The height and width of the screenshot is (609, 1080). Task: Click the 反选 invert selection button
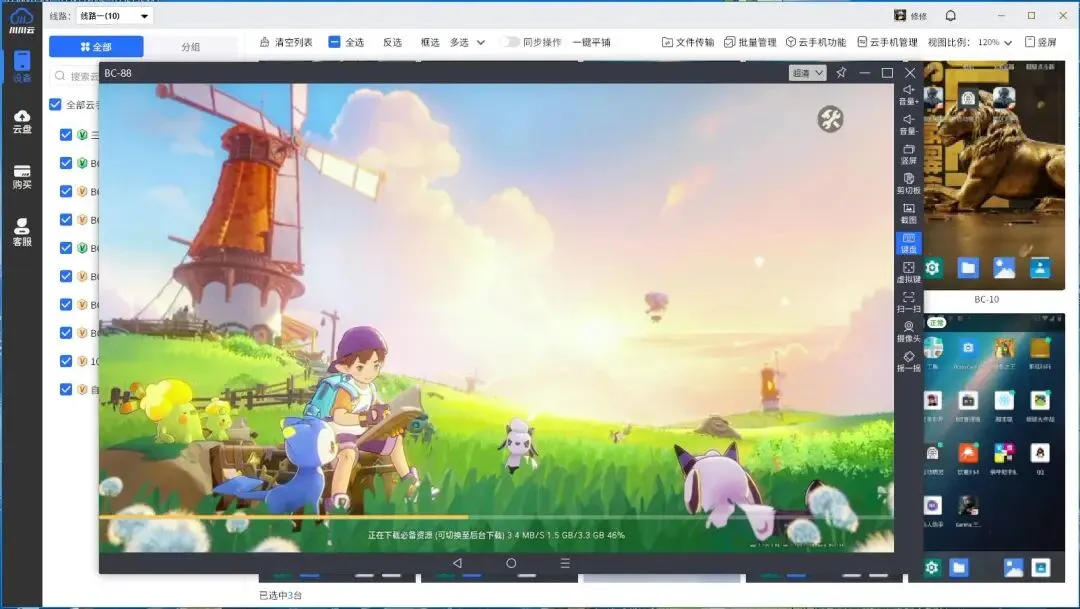tap(393, 42)
